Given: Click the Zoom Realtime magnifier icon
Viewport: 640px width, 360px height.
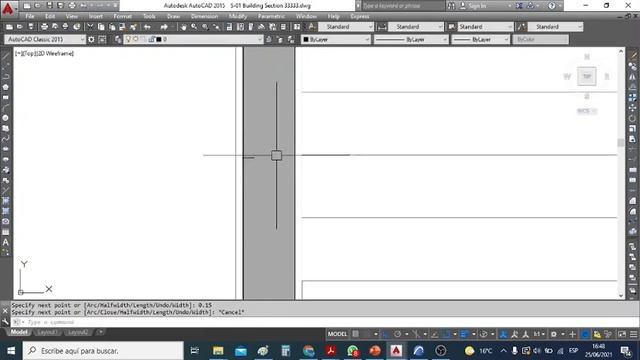Looking at the screenshot, I should coord(194,27).
